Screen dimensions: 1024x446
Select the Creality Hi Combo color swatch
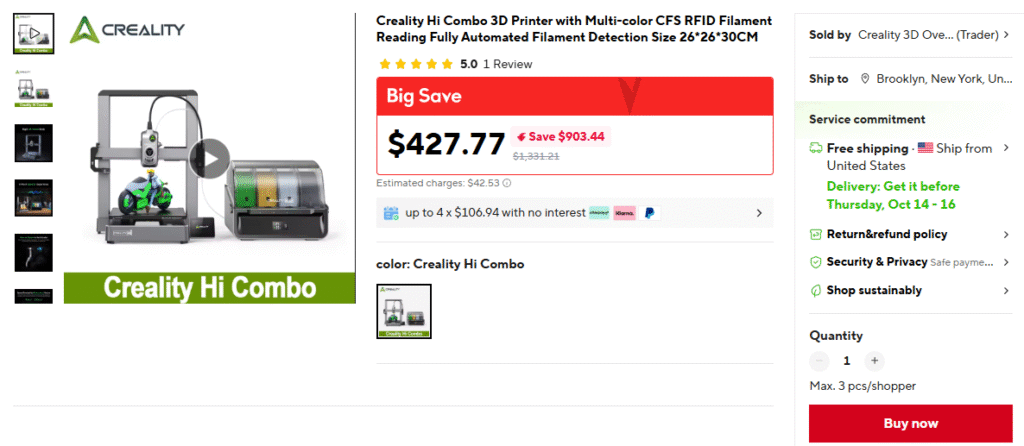[404, 311]
